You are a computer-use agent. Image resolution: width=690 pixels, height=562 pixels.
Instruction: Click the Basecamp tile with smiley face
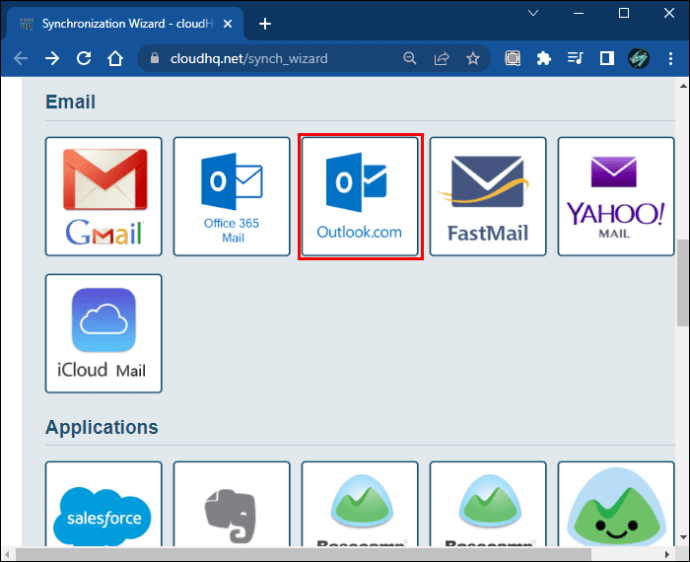[x=616, y=510]
